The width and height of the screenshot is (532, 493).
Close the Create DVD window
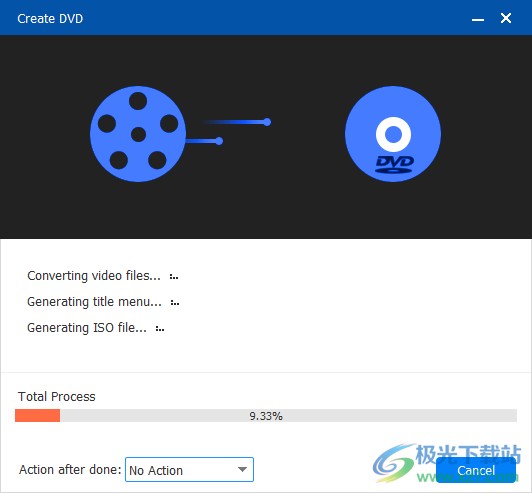(x=506, y=18)
